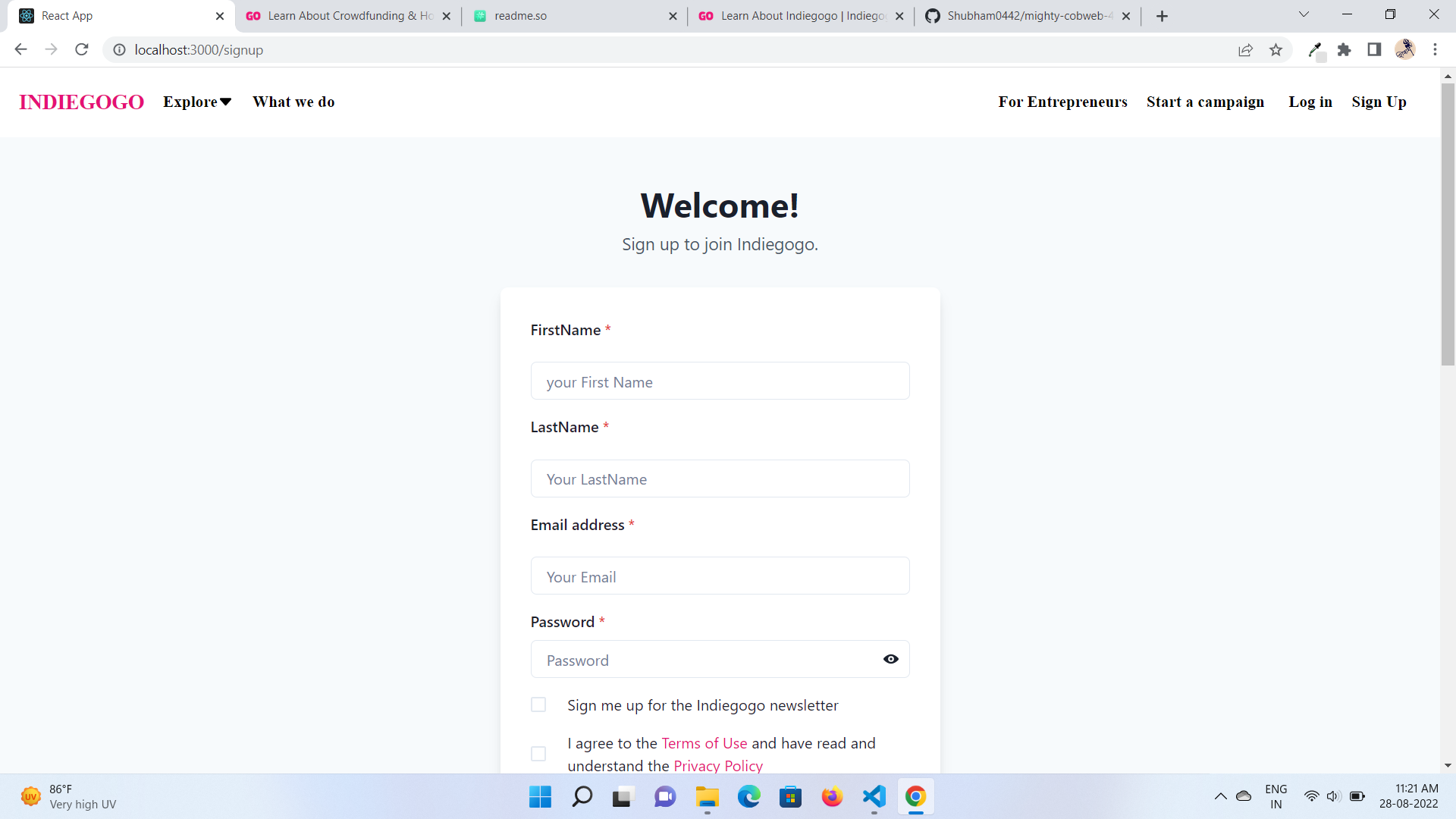Viewport: 1456px width, 819px height.
Task: Click the INDIEGOGO logo
Action: (81, 102)
